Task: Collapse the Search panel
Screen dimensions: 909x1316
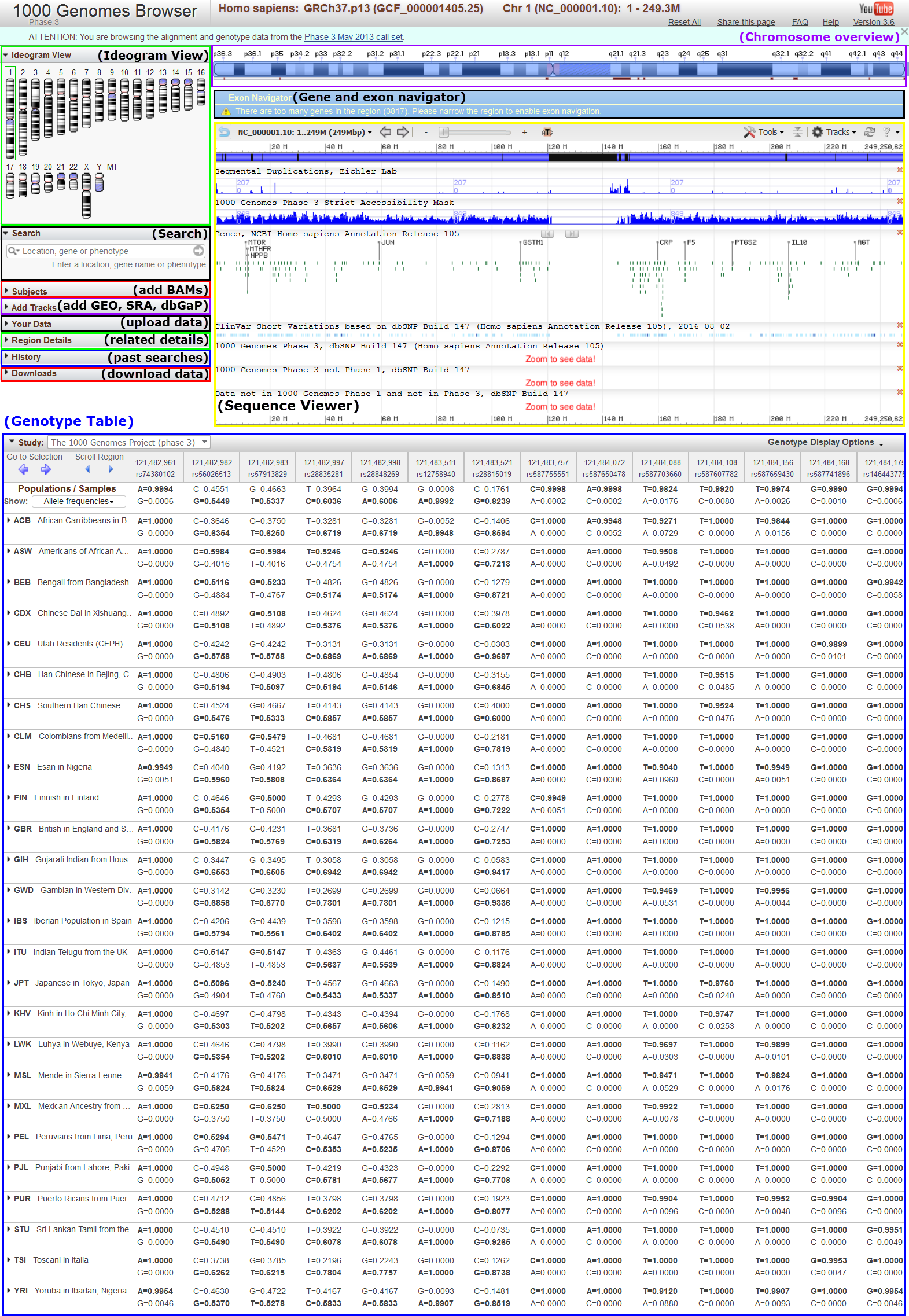Action: [6, 233]
